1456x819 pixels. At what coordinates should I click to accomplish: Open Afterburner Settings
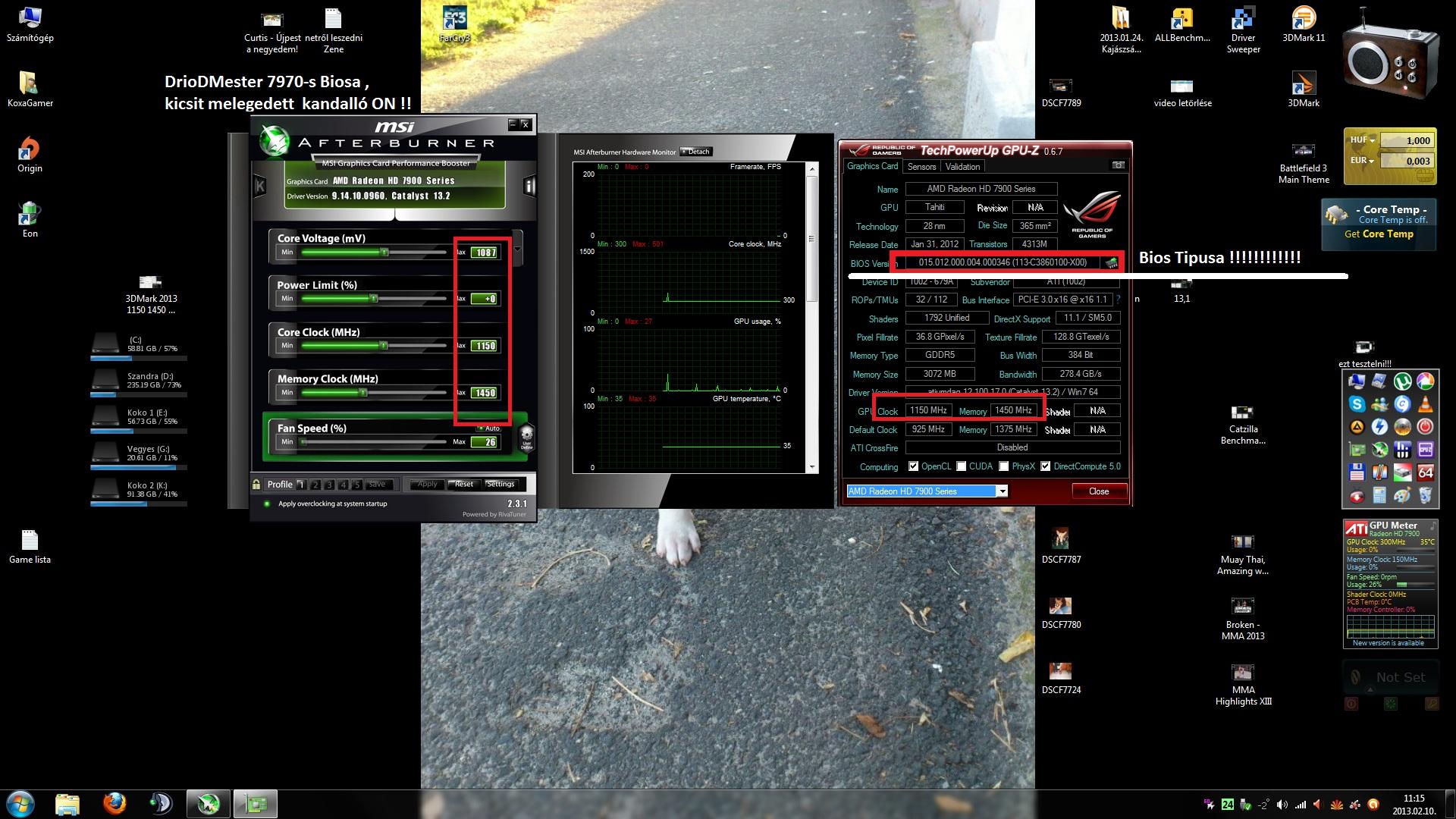[x=501, y=485]
